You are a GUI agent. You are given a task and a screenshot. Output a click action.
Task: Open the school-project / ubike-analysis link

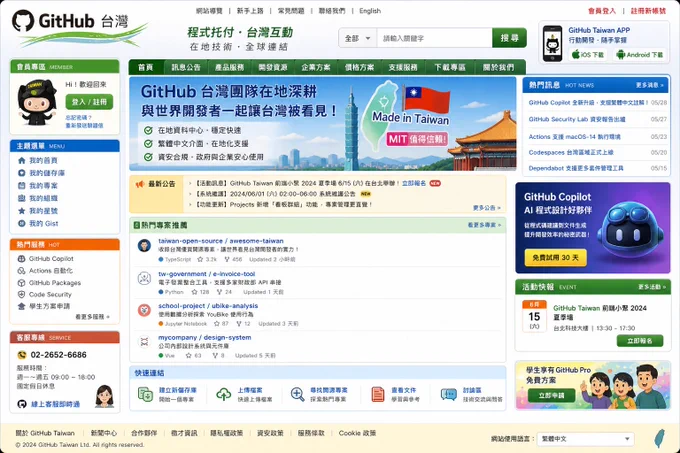pyautogui.click(x=208, y=306)
